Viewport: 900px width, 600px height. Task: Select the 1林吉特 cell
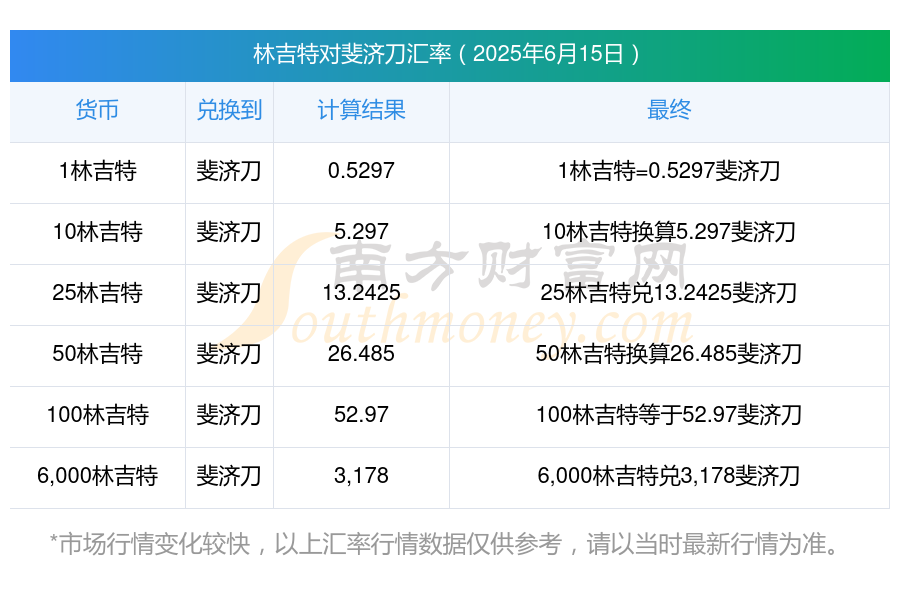tap(98, 171)
